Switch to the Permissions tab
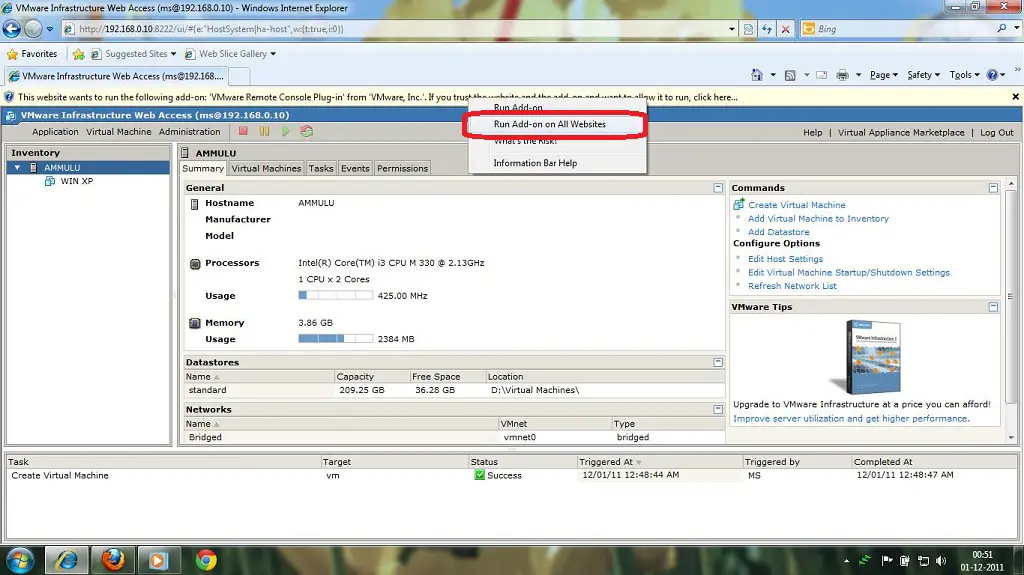This screenshot has width=1024, height=575. point(402,169)
